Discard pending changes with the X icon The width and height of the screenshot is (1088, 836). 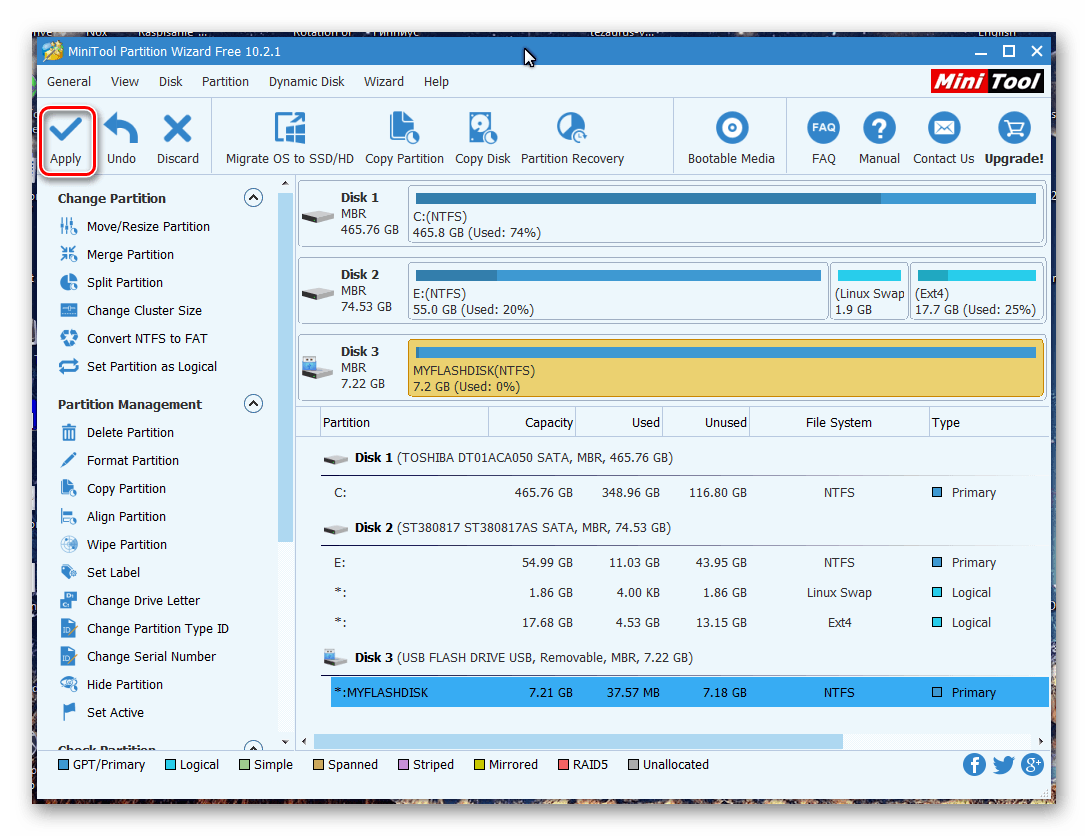[x=177, y=129]
